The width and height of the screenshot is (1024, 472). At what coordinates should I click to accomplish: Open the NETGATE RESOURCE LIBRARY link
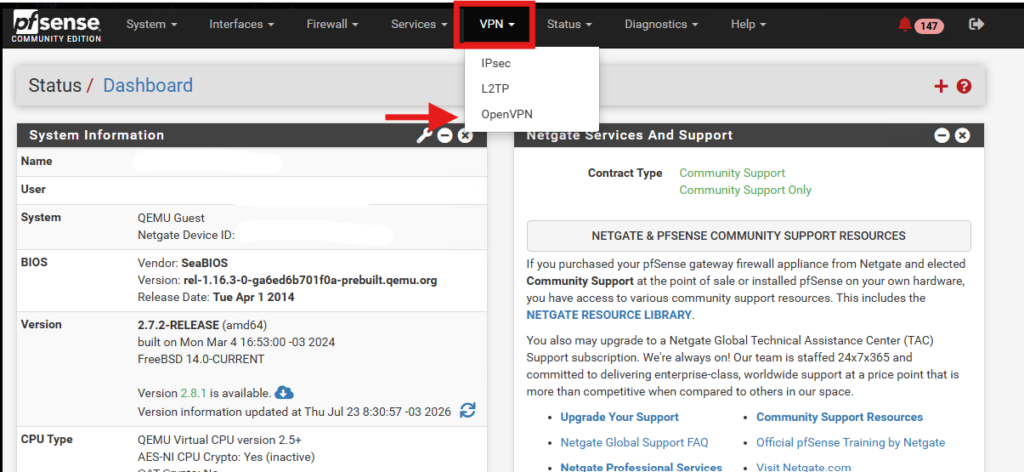coord(609,315)
